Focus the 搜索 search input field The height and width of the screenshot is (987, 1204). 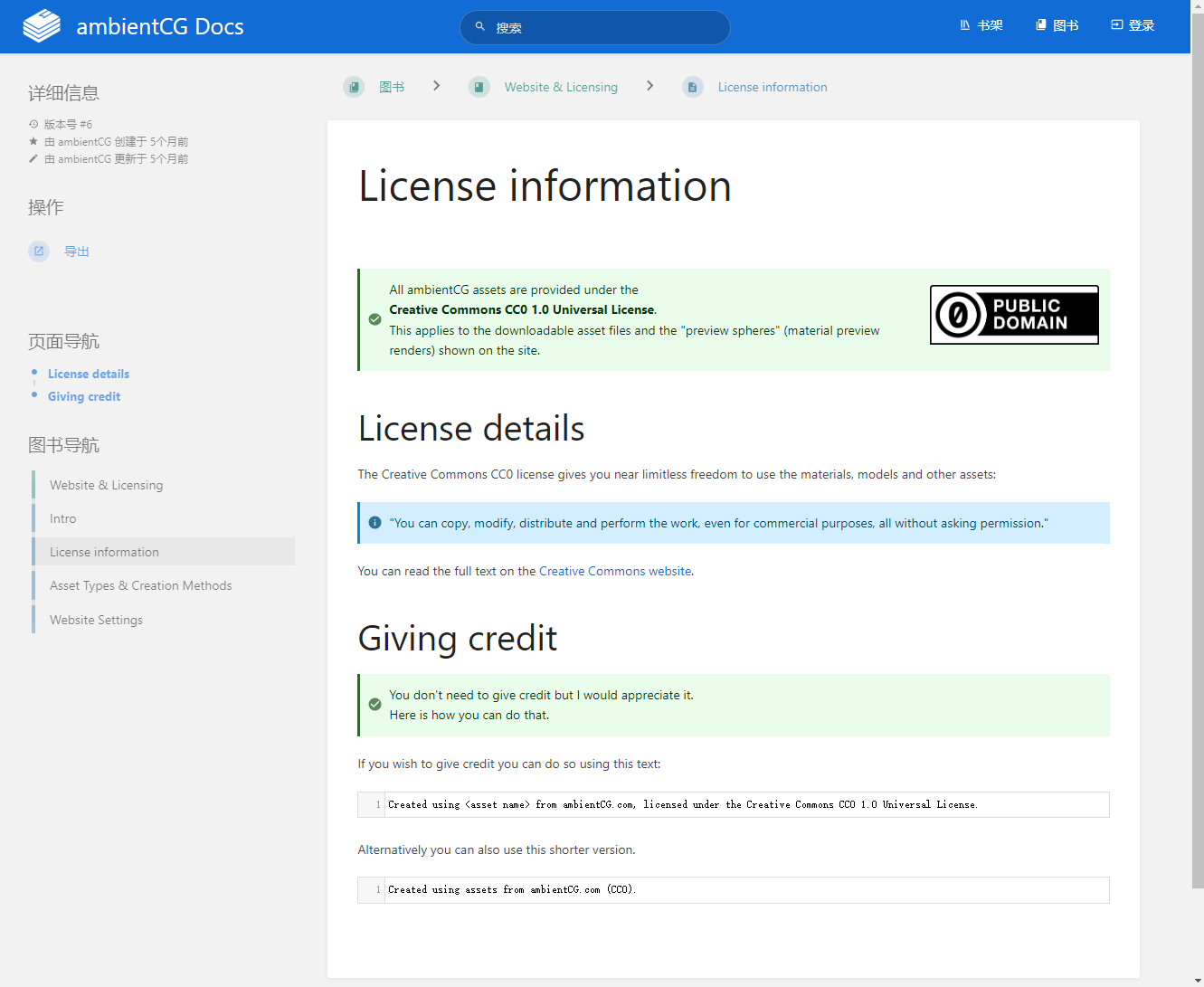(x=595, y=27)
